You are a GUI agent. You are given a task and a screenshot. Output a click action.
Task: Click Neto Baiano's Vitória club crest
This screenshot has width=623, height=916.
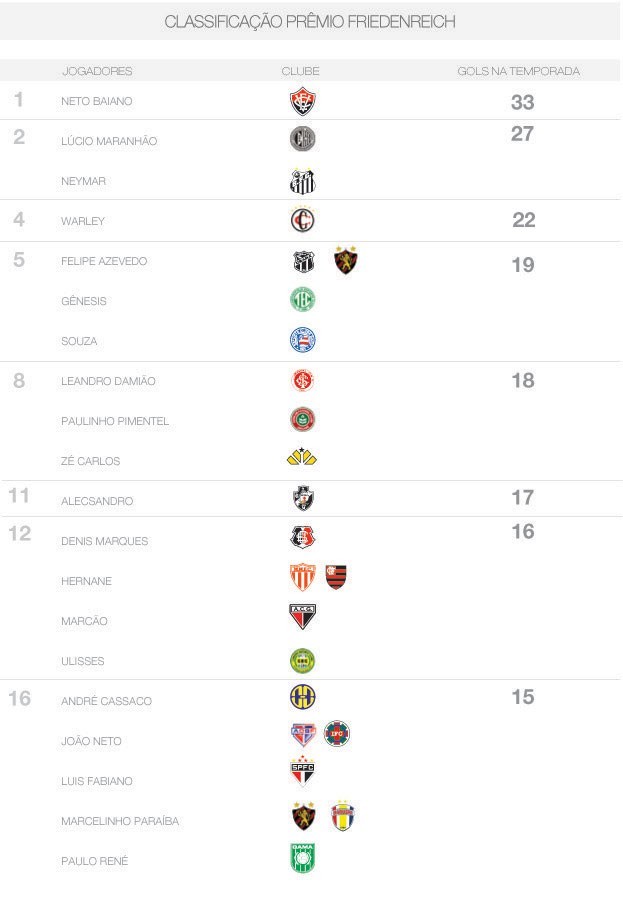point(302,101)
